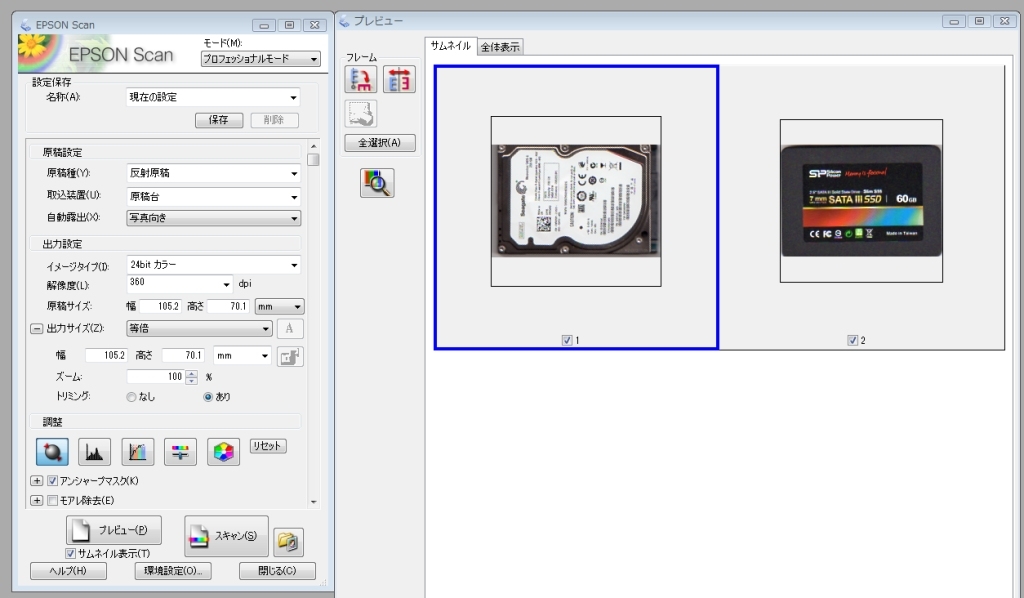Click the Scan button scanner icon
The height and width of the screenshot is (598, 1024).
tap(199, 536)
